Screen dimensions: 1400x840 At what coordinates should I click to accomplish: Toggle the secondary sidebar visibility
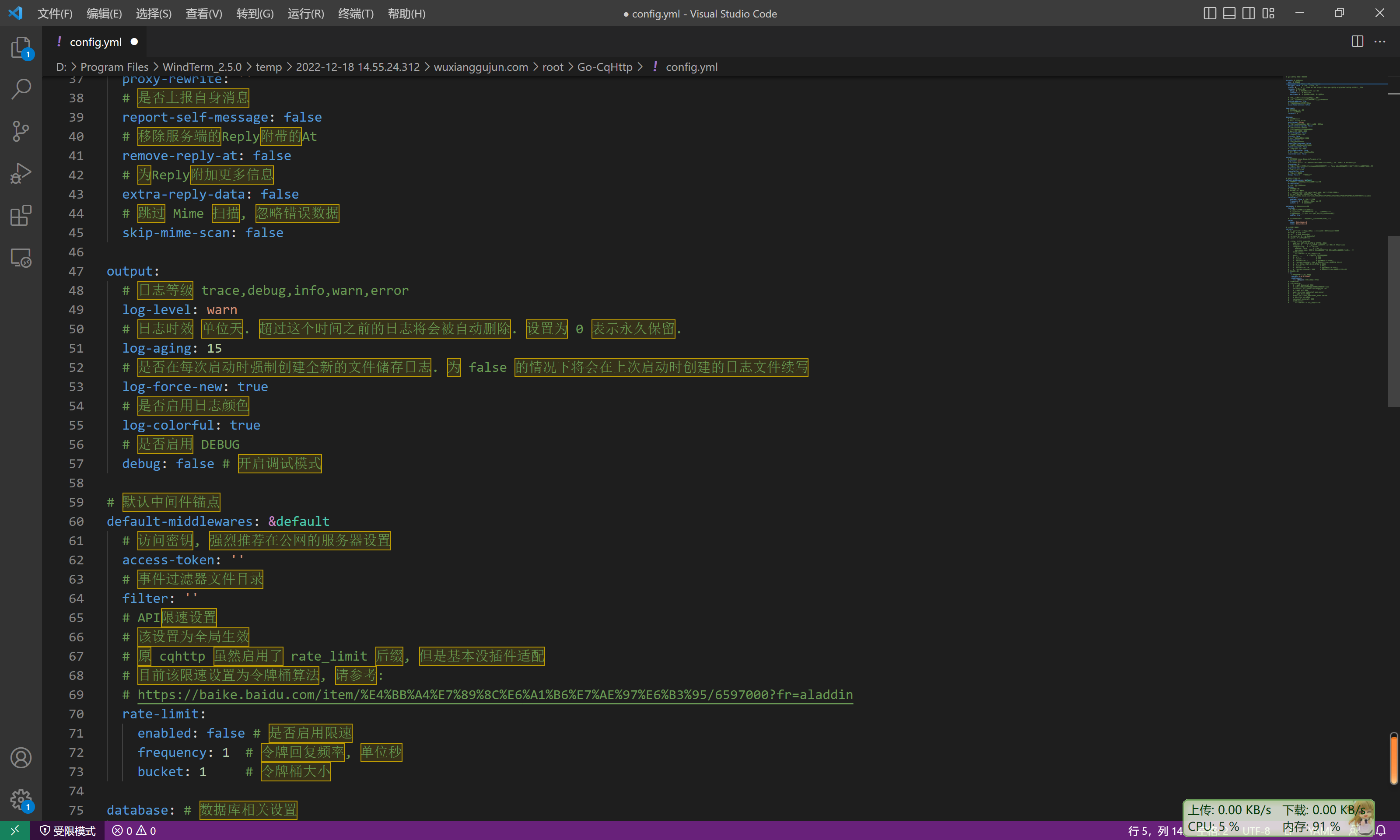[x=1248, y=12]
